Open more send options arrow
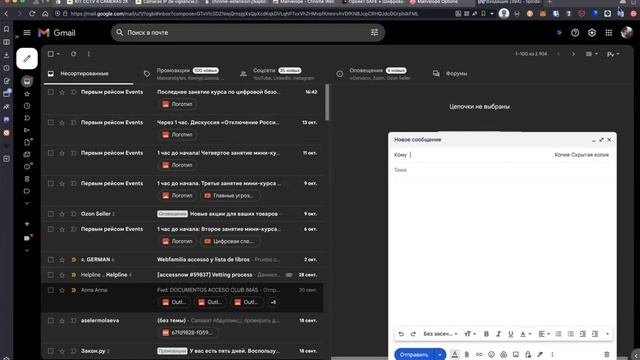The width and height of the screenshot is (640, 360). [x=440, y=355]
